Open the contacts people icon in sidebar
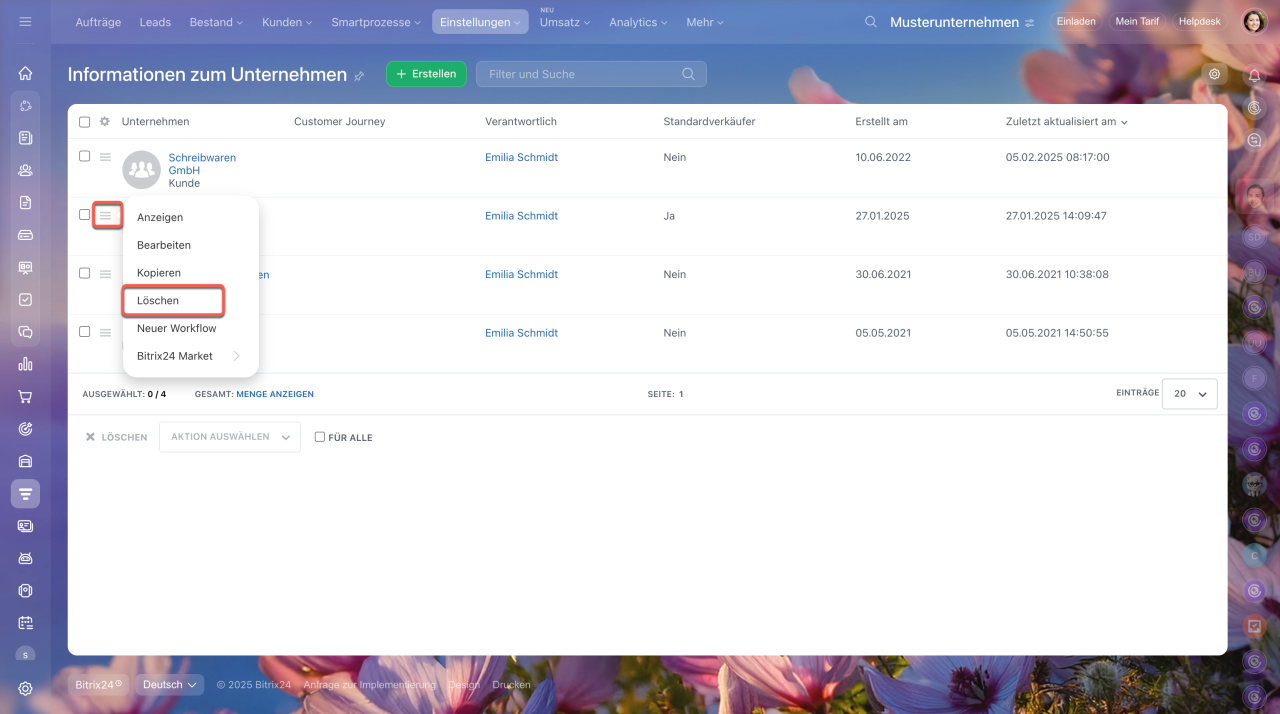Viewport: 1280px width, 714px height. coord(25,170)
